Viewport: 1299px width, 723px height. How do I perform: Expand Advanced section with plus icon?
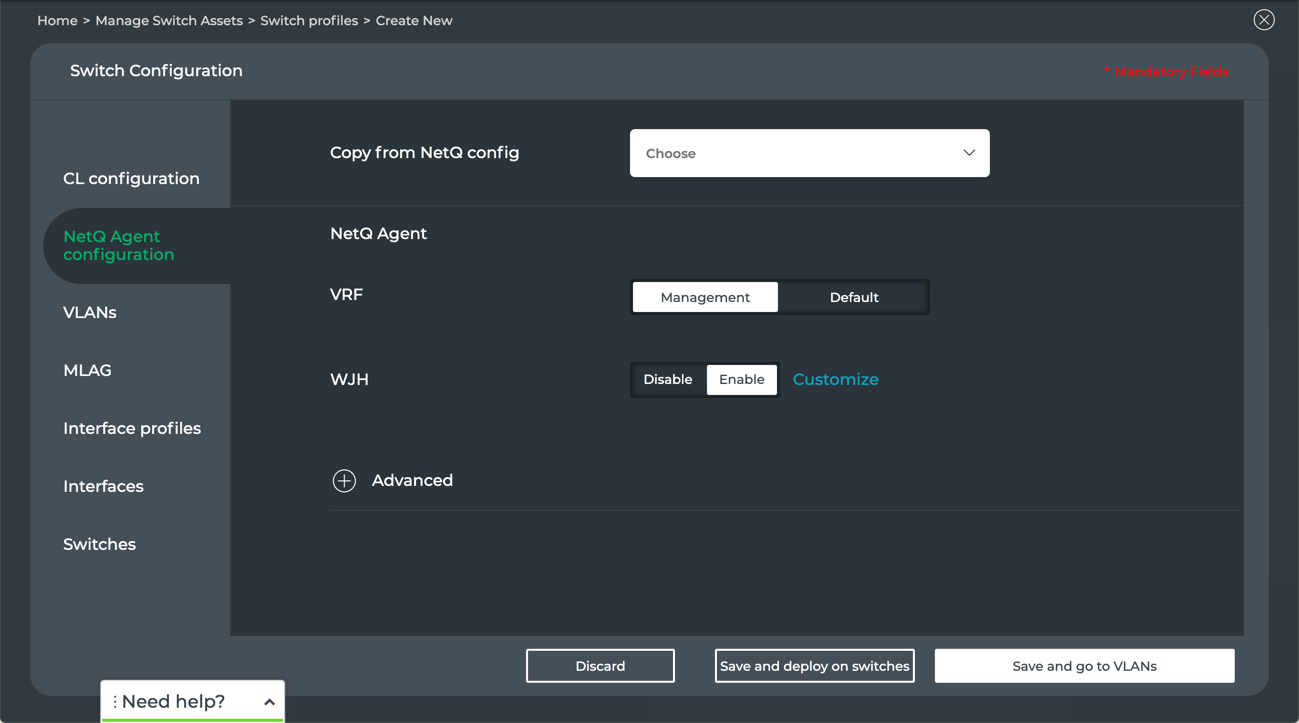[x=344, y=481]
